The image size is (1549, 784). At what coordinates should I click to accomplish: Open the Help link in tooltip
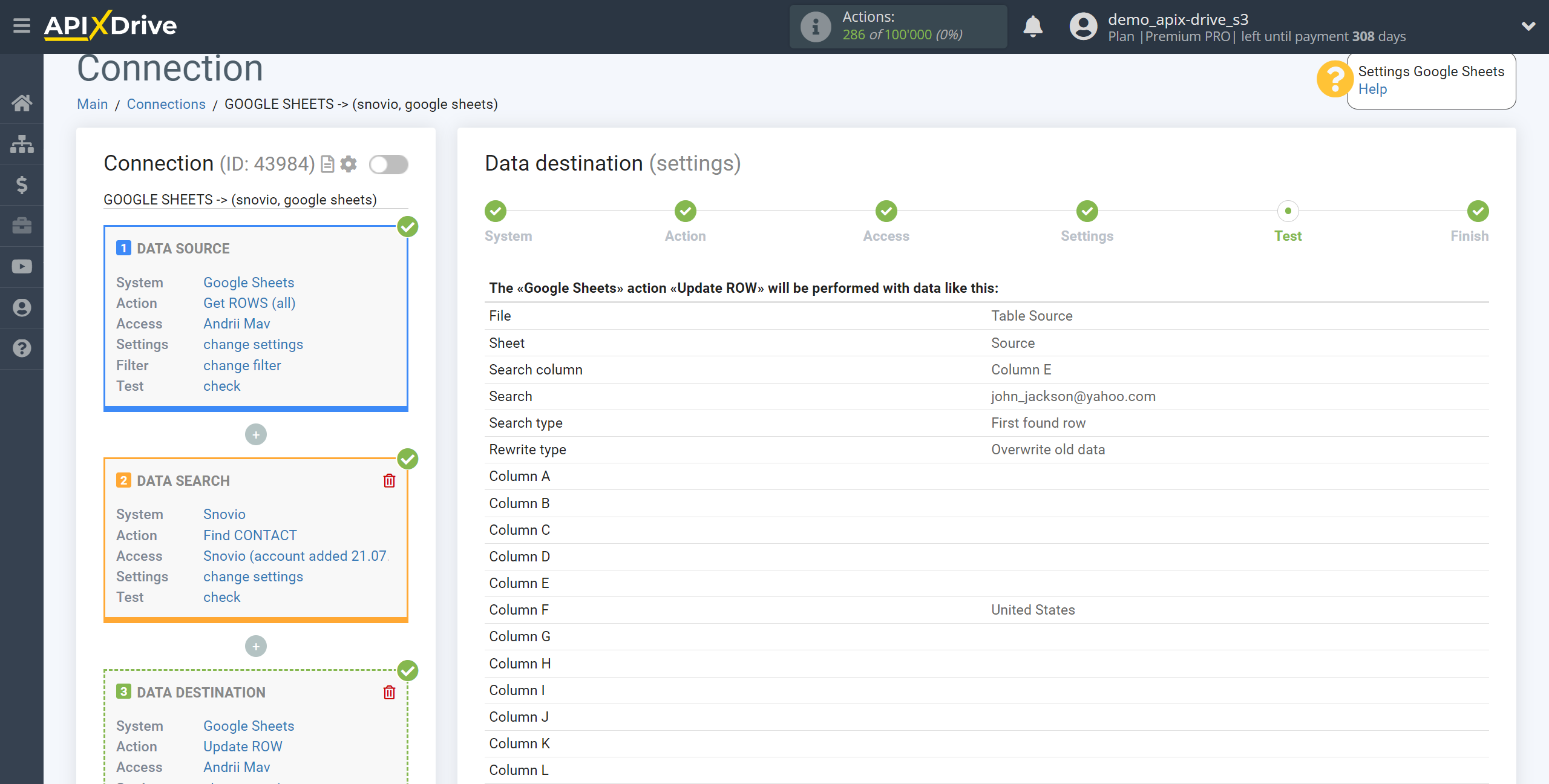coord(1372,89)
